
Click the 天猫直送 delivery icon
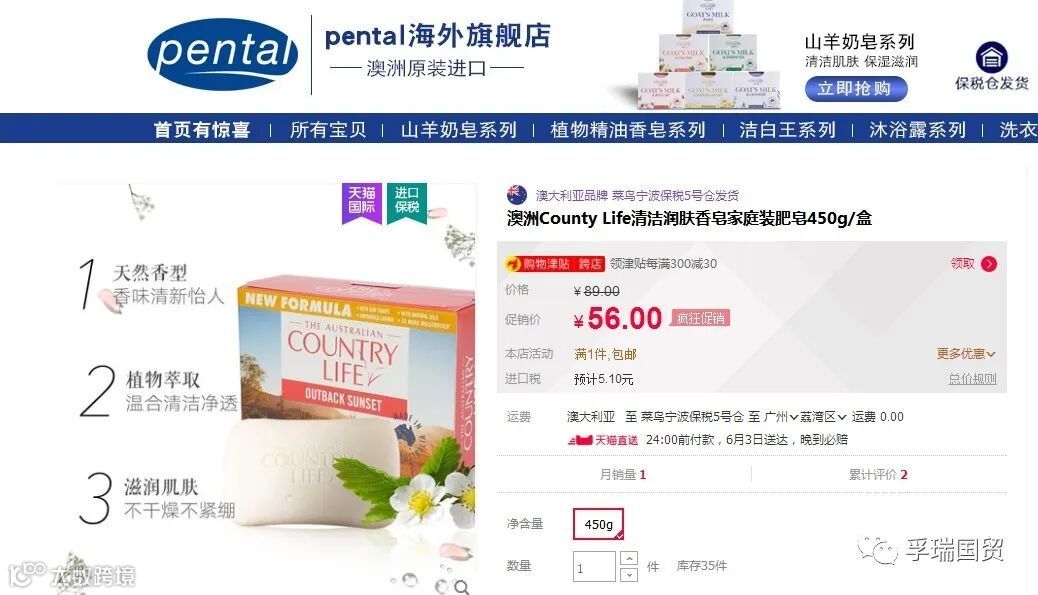580,439
